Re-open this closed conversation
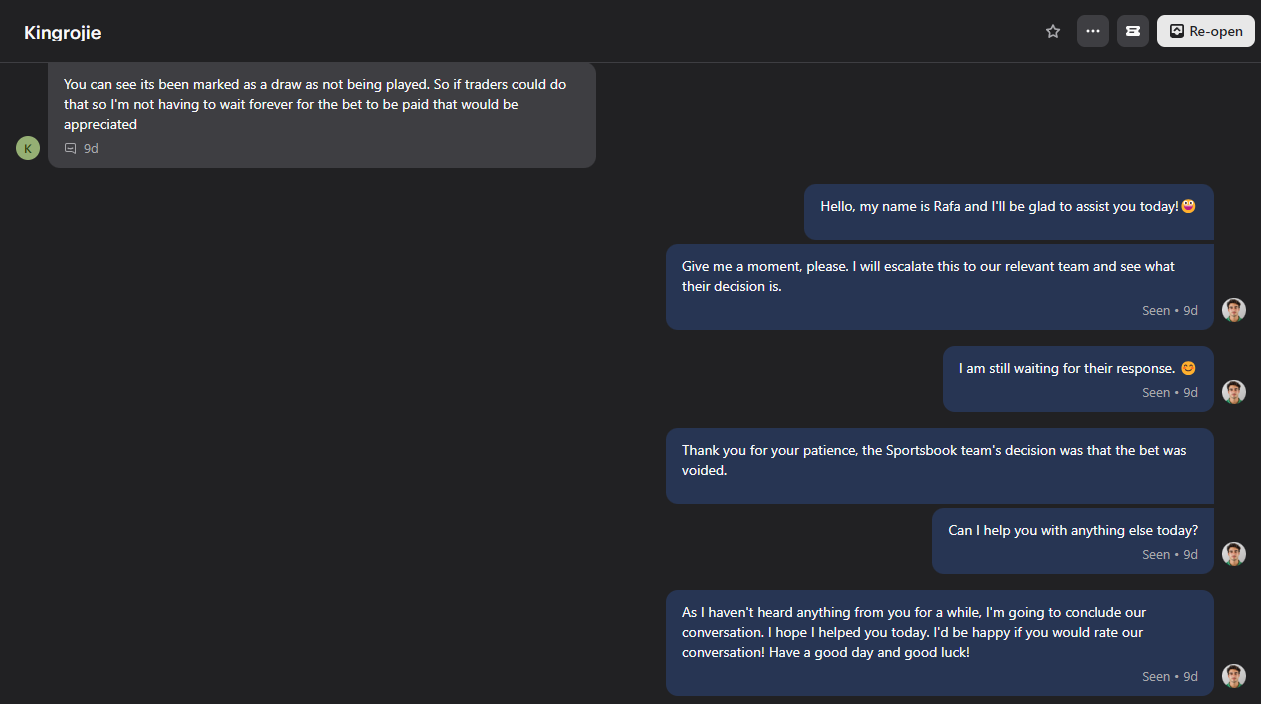Screen dimensions: 1261x704 [1205, 31]
